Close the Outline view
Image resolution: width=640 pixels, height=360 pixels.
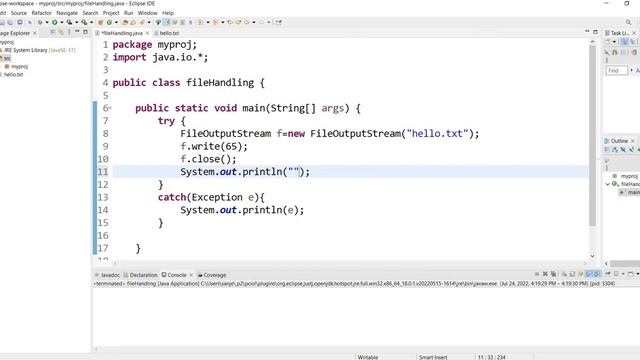[x=633, y=141]
